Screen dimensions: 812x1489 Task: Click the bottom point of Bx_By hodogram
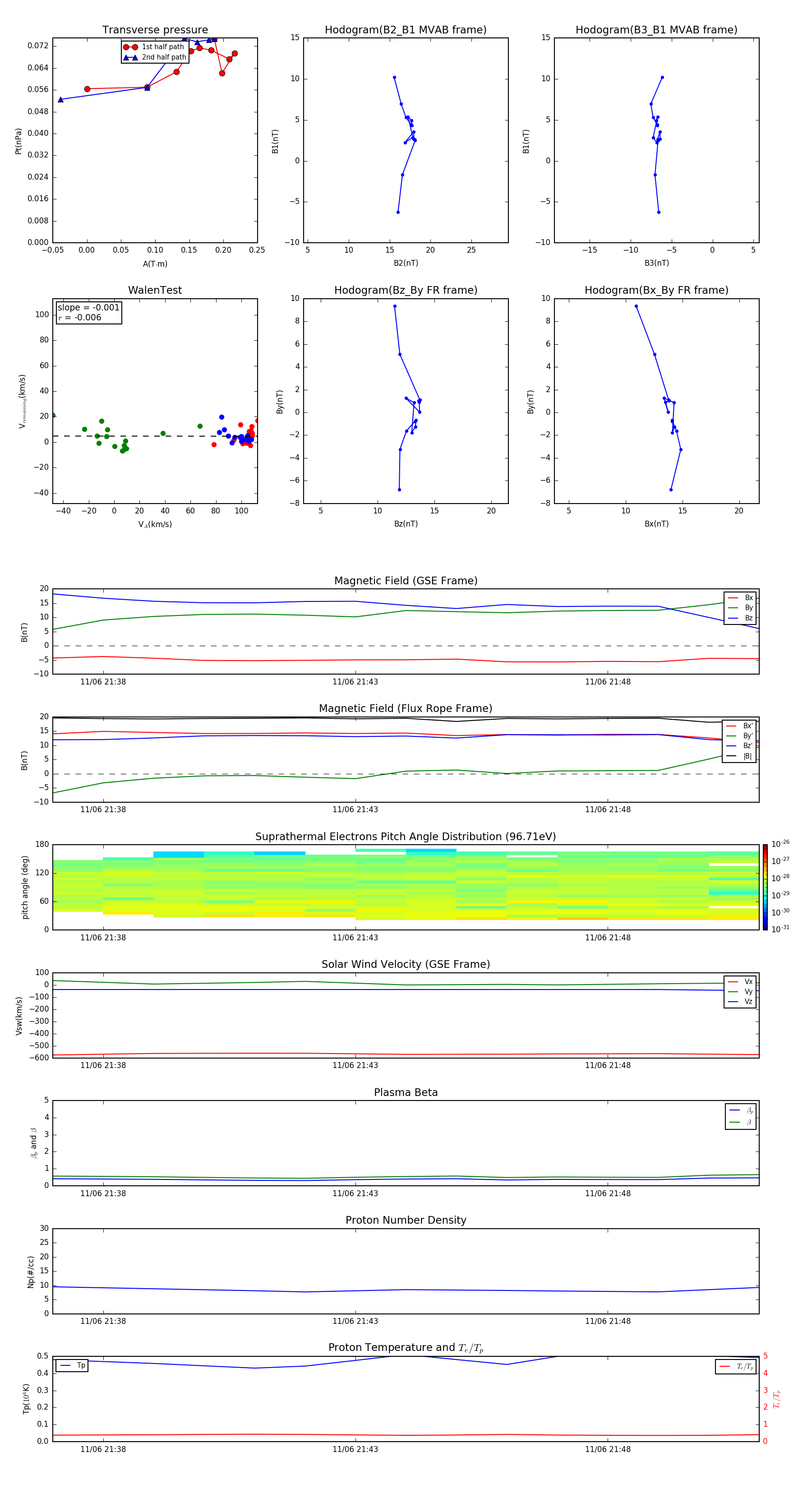point(671,490)
